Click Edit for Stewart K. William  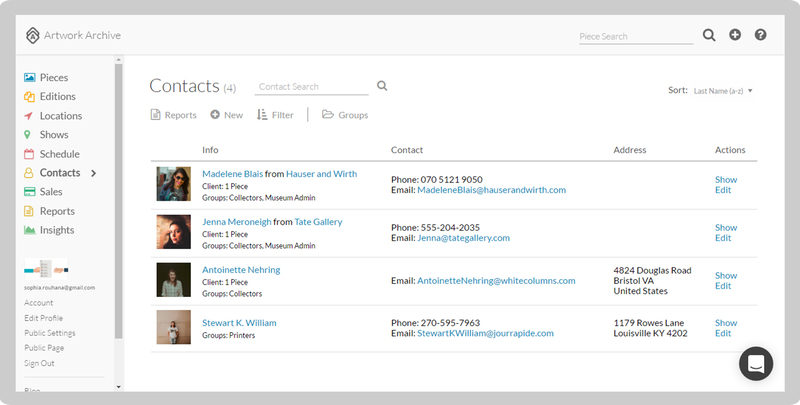(723, 334)
